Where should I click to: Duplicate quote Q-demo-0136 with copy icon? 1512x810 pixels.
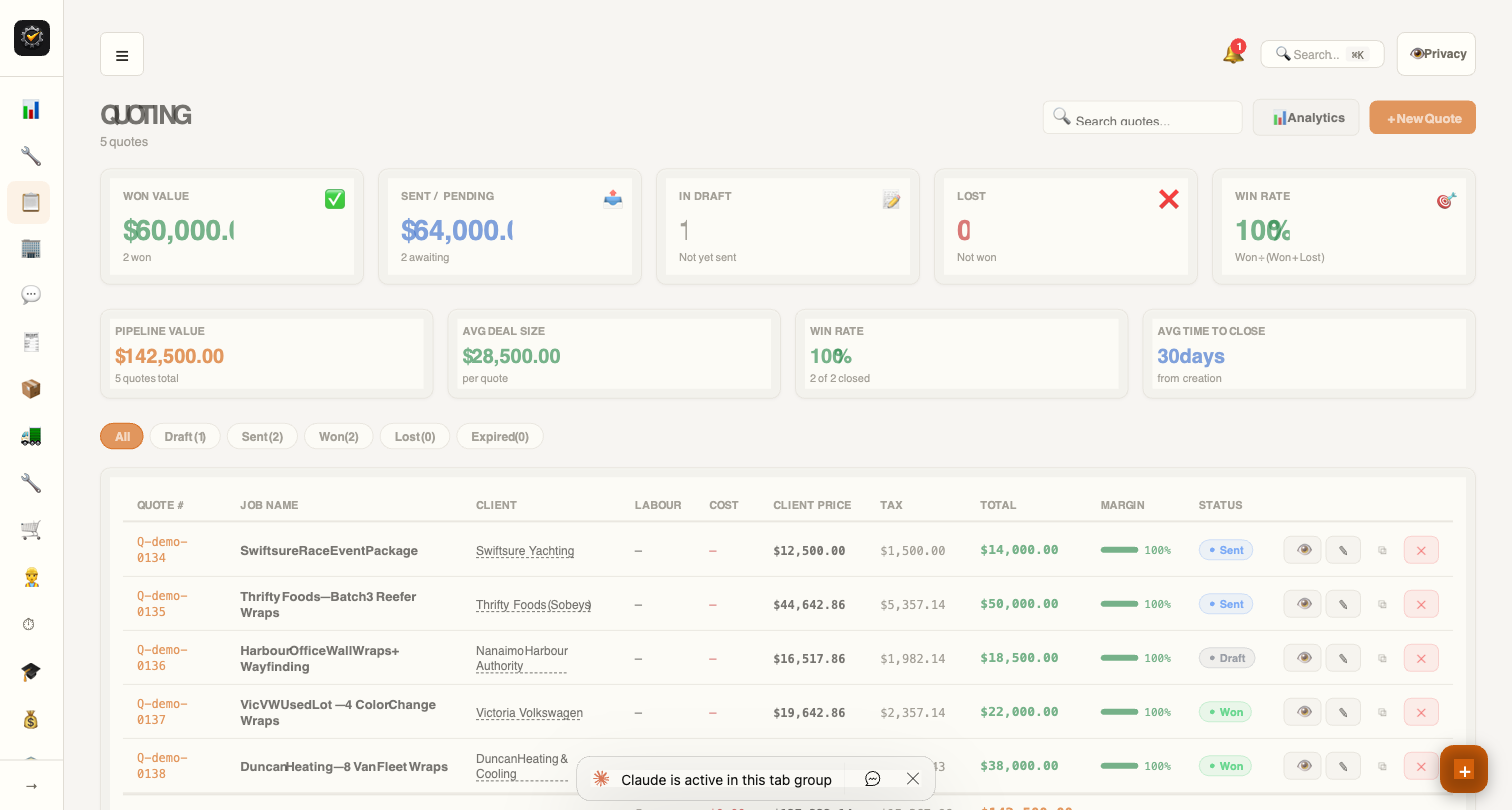click(1382, 658)
